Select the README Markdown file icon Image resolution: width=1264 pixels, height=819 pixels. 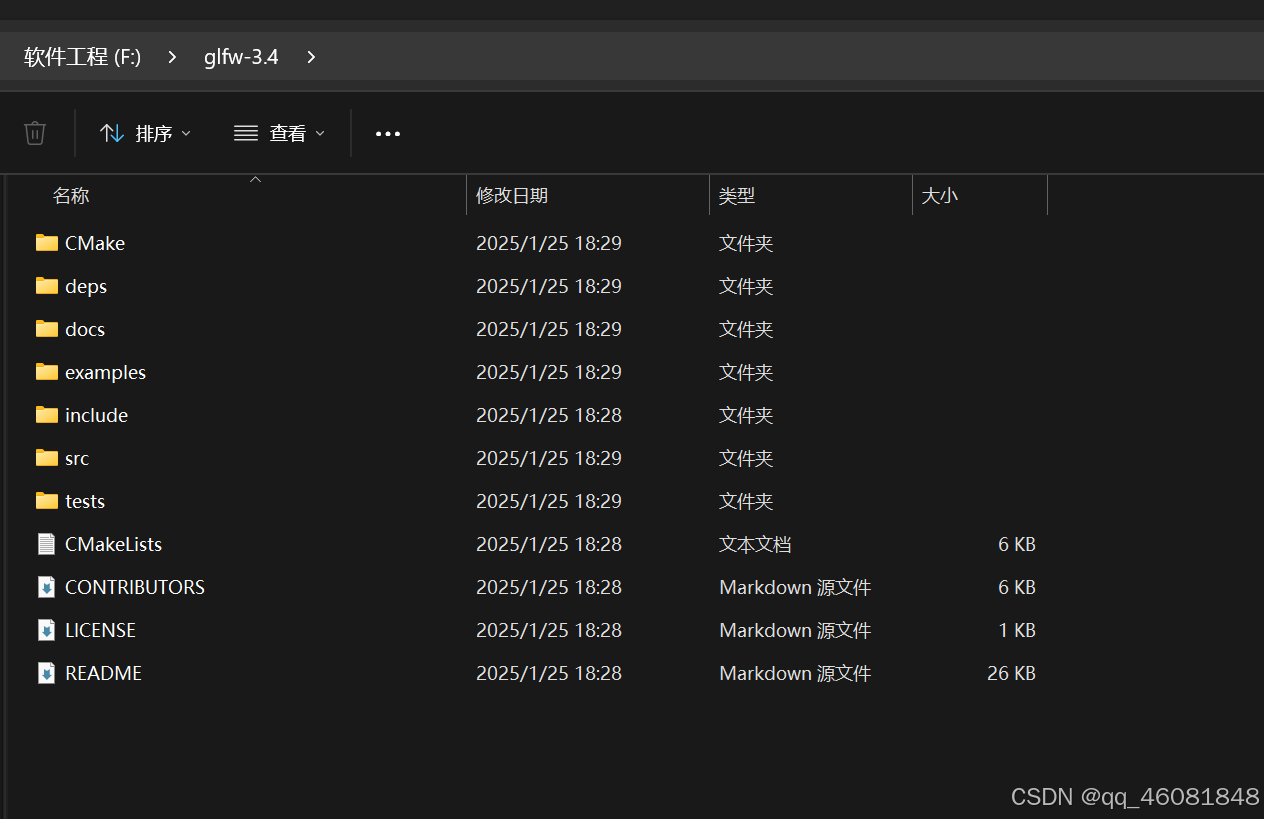(46, 672)
